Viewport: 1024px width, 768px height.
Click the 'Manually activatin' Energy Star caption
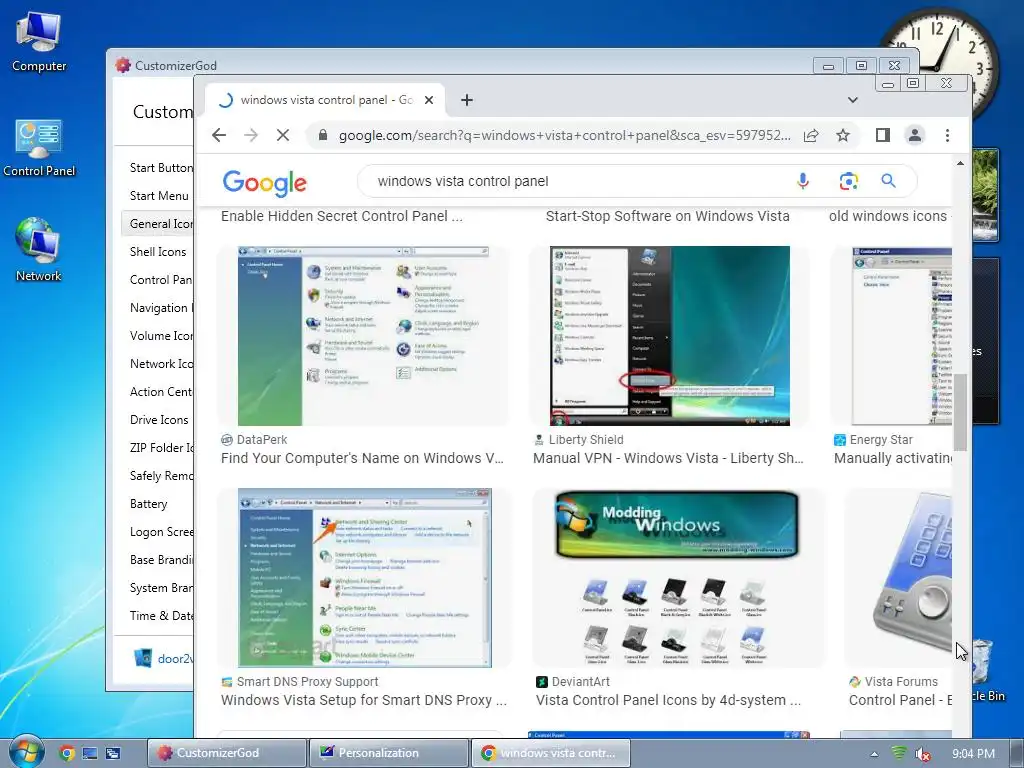pyautogui.click(x=893, y=458)
